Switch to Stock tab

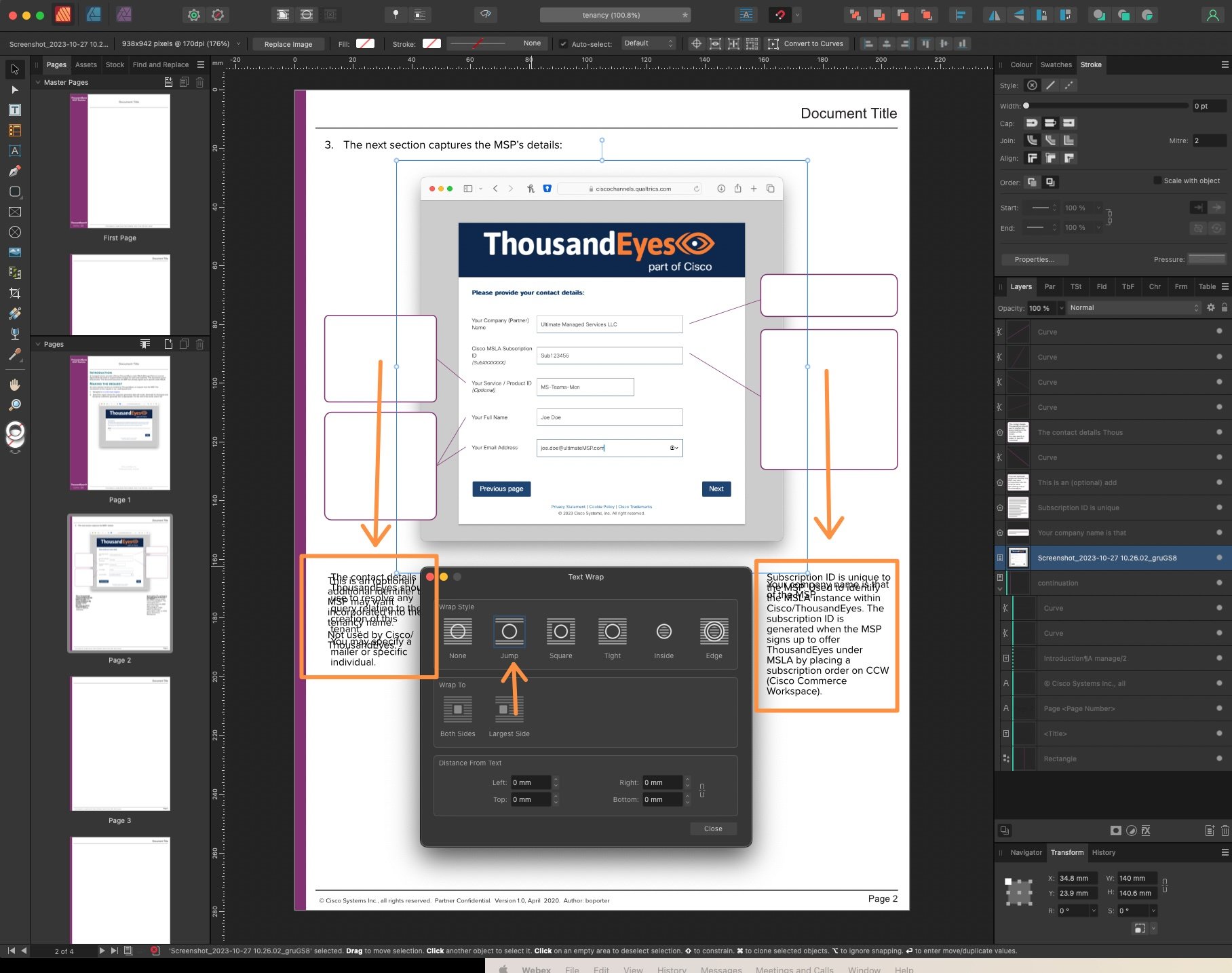pos(115,64)
